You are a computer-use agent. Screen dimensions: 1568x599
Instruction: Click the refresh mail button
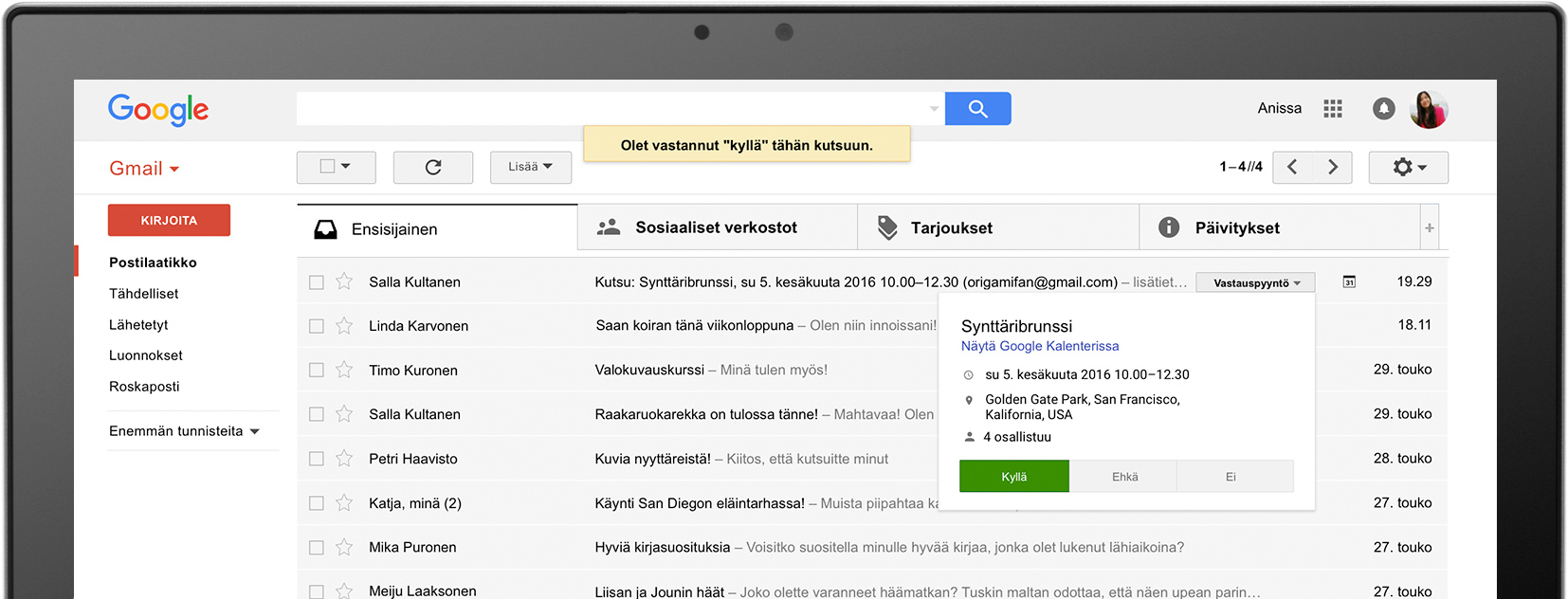point(433,167)
